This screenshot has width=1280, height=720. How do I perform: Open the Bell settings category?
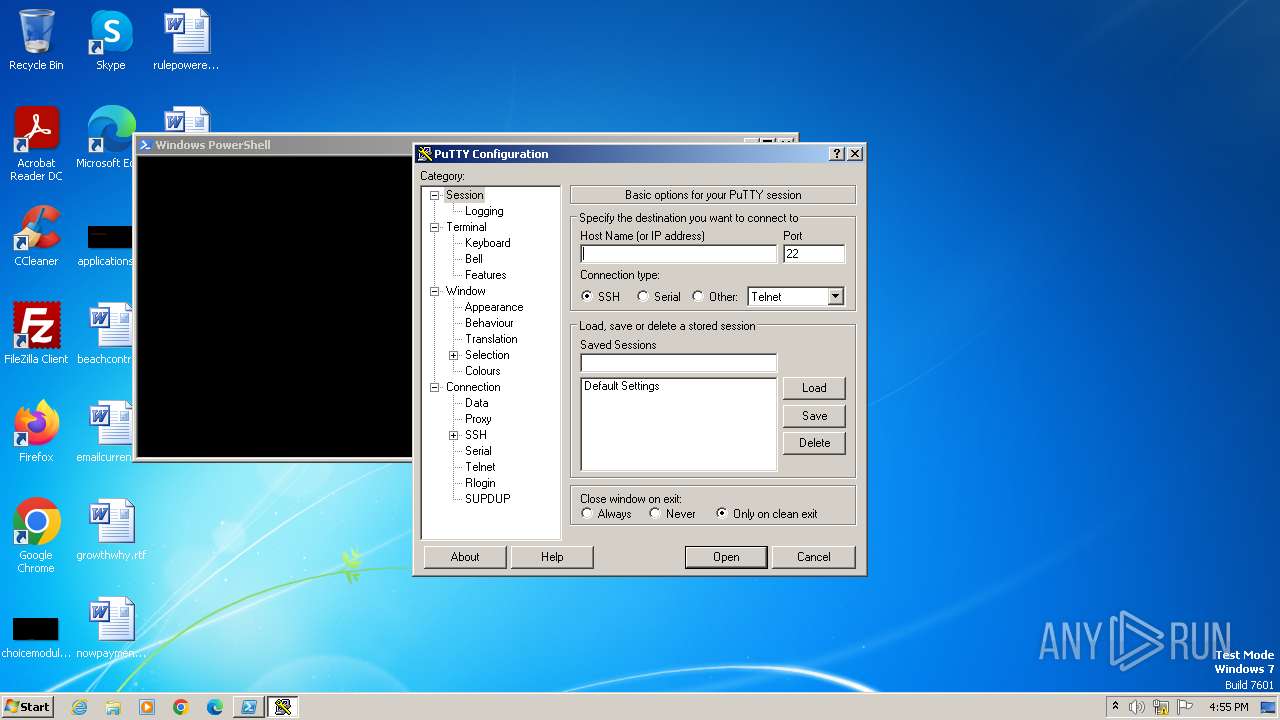(x=474, y=259)
